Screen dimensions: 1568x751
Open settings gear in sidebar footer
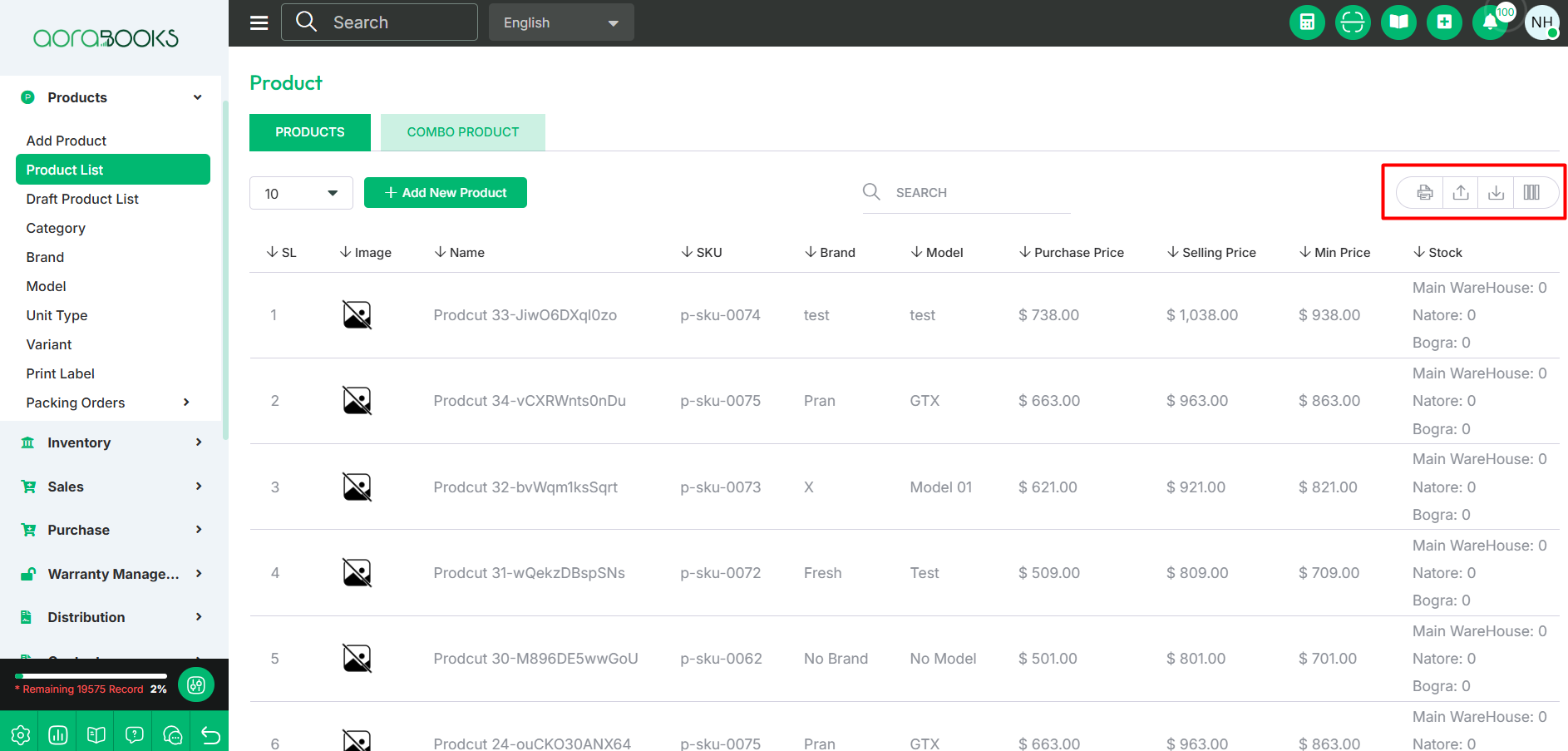click(20, 734)
